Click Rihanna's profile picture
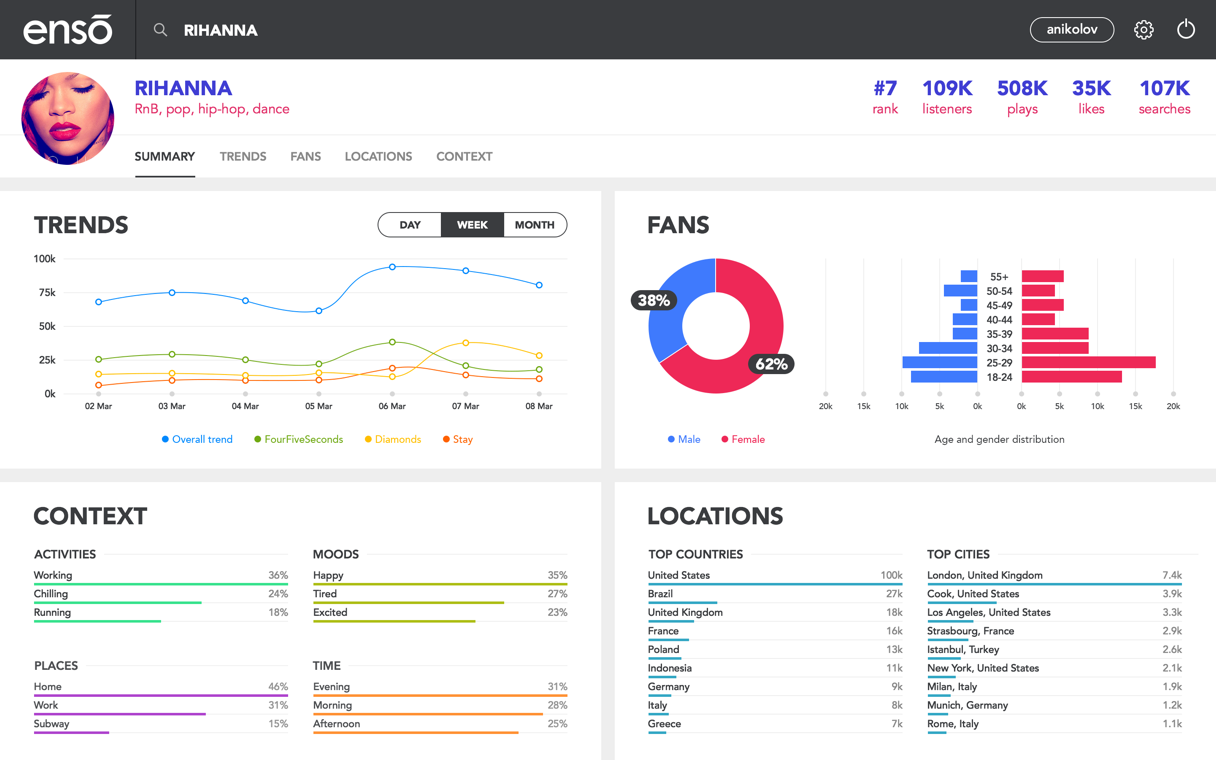The height and width of the screenshot is (760, 1216). [68, 118]
